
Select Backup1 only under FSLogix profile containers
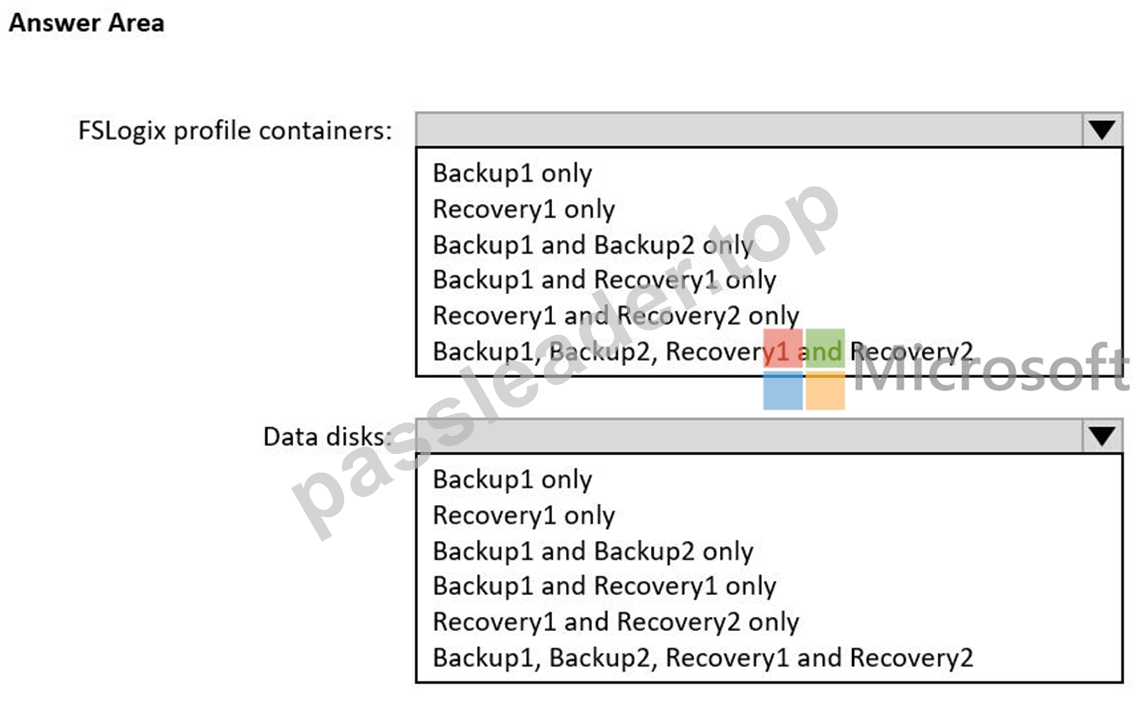pos(512,173)
